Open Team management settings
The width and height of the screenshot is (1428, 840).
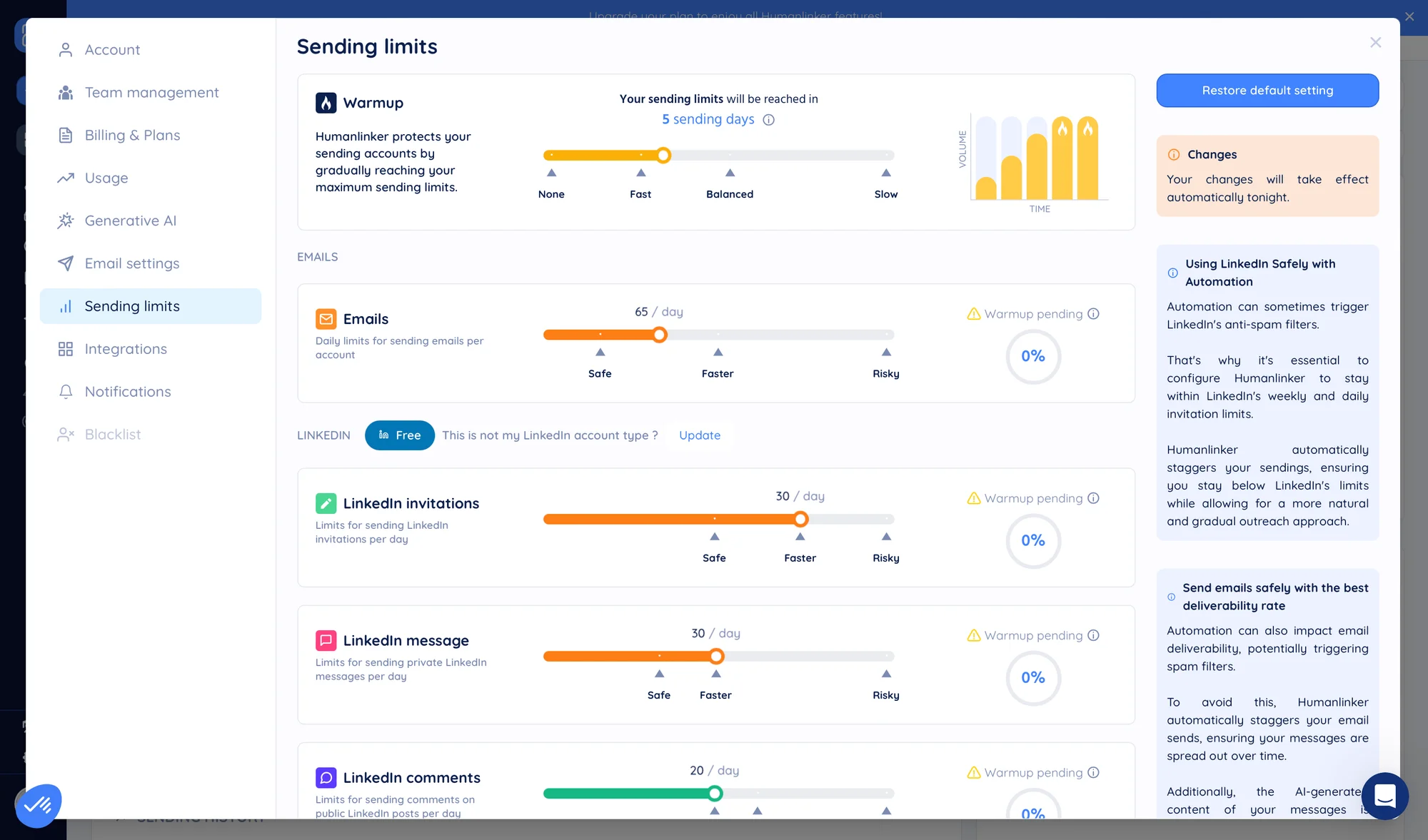[x=151, y=93]
